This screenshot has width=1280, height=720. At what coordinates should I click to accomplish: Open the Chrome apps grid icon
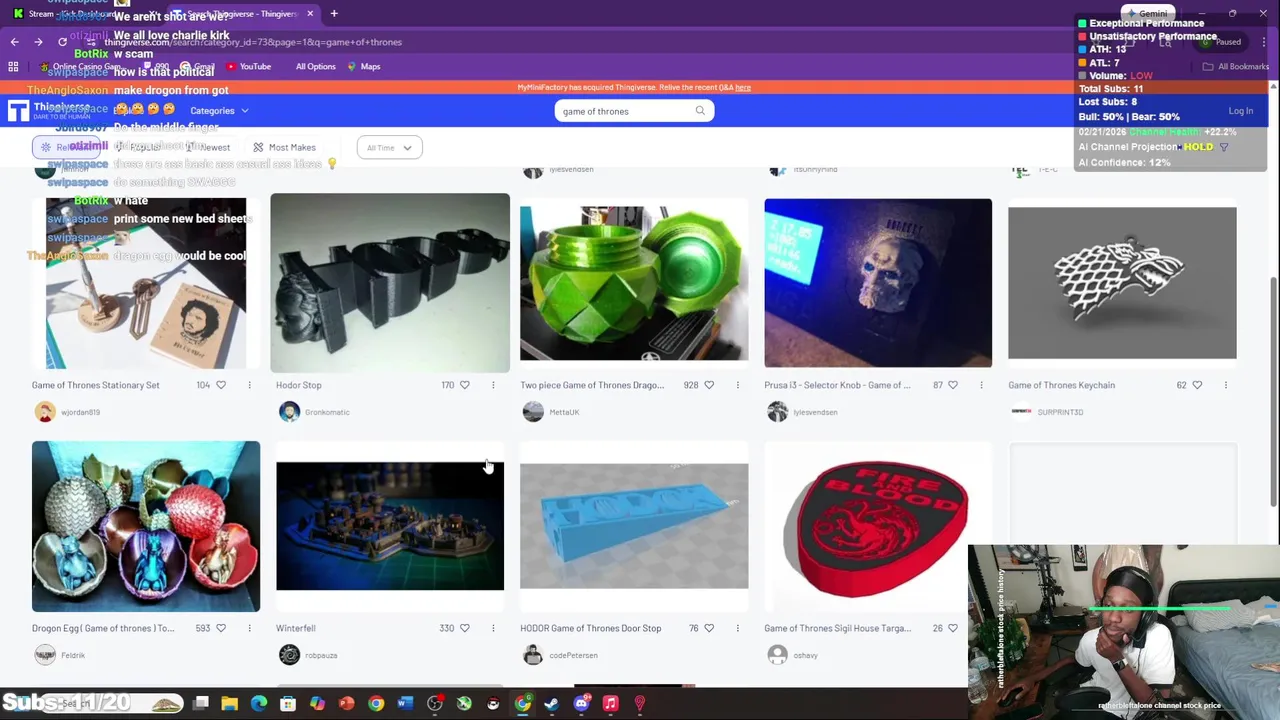(x=13, y=66)
